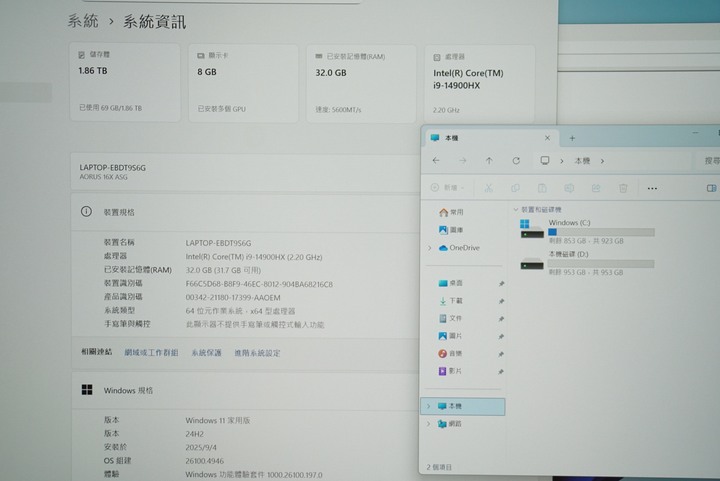Click the monitor icon in address bar
Screen dimensions: 720x481
coord(545,161)
